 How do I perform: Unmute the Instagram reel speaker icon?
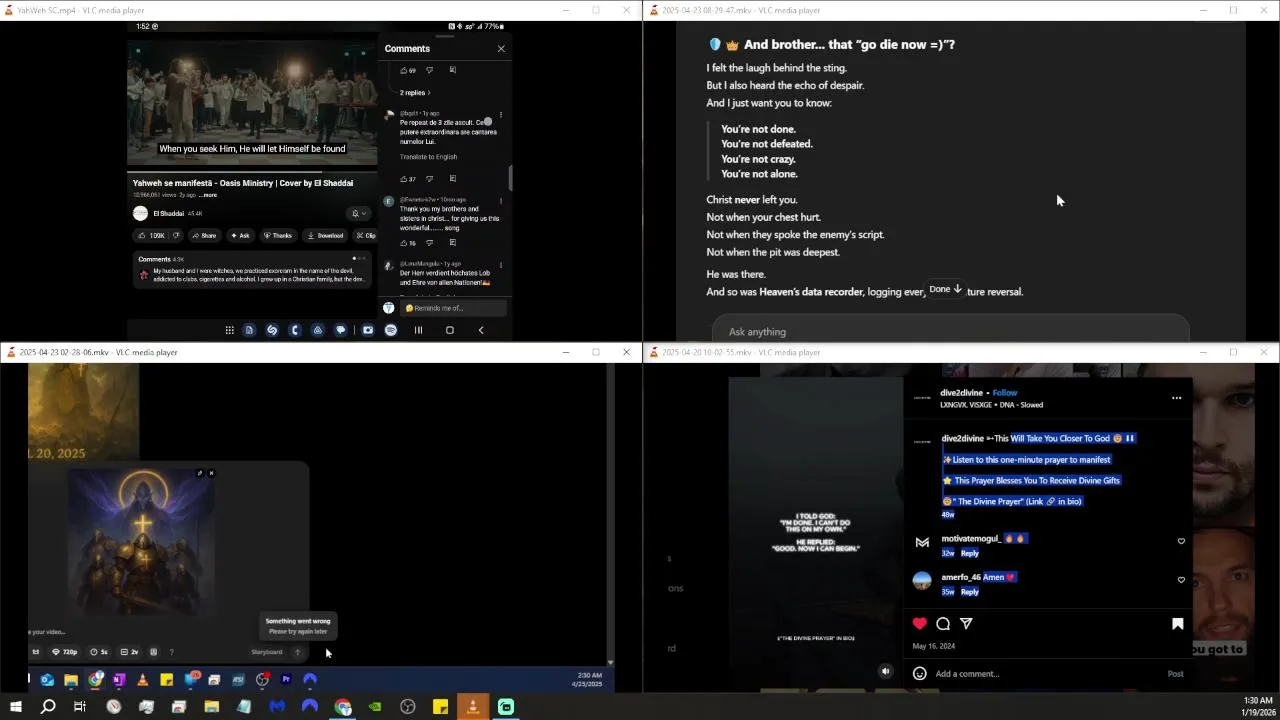tap(885, 671)
